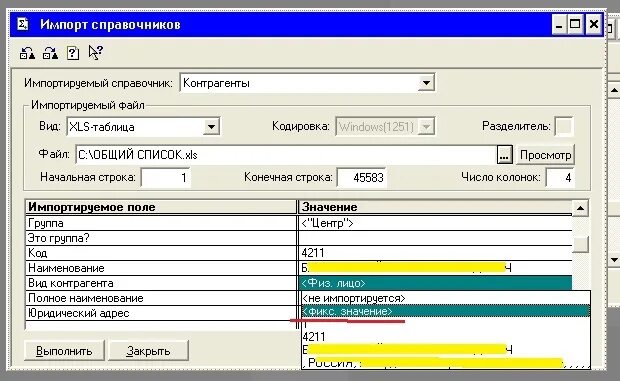Select <не импортируется> in the dropdown list
Screen dimensions: 620x381
tap(446, 298)
